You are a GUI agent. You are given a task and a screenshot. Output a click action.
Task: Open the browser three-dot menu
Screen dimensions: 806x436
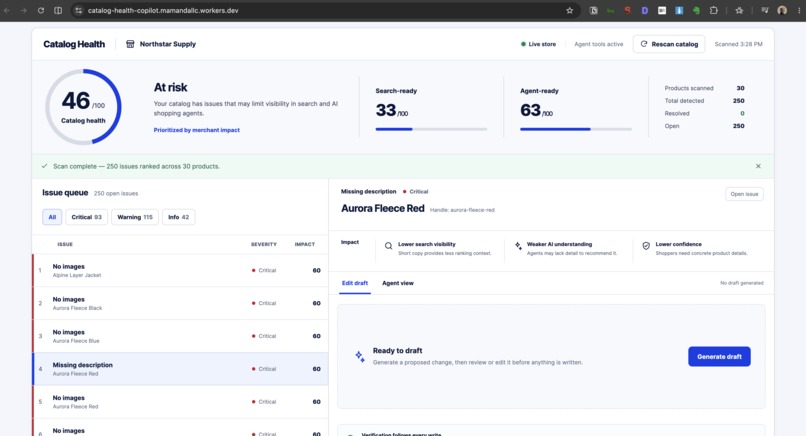799,10
